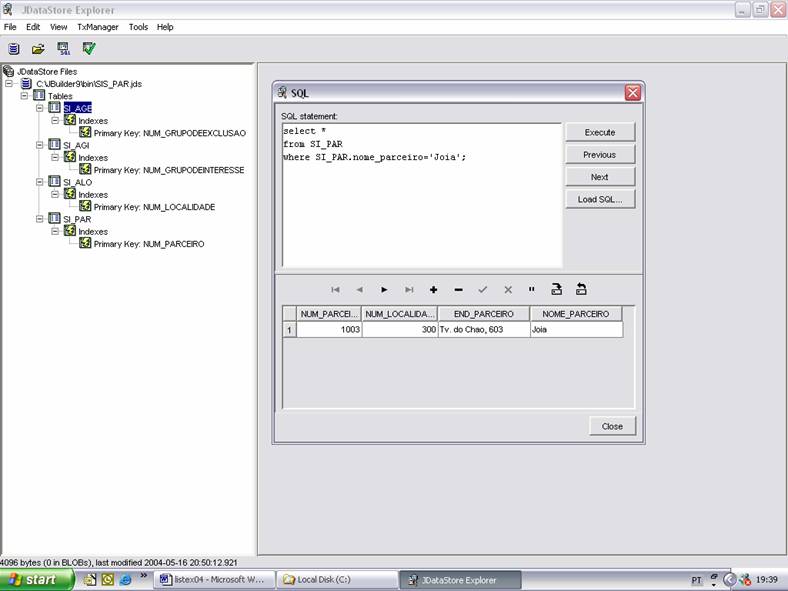Click the SI_AGI table icon
Viewport: 788px width, 591px height.
tap(54, 145)
